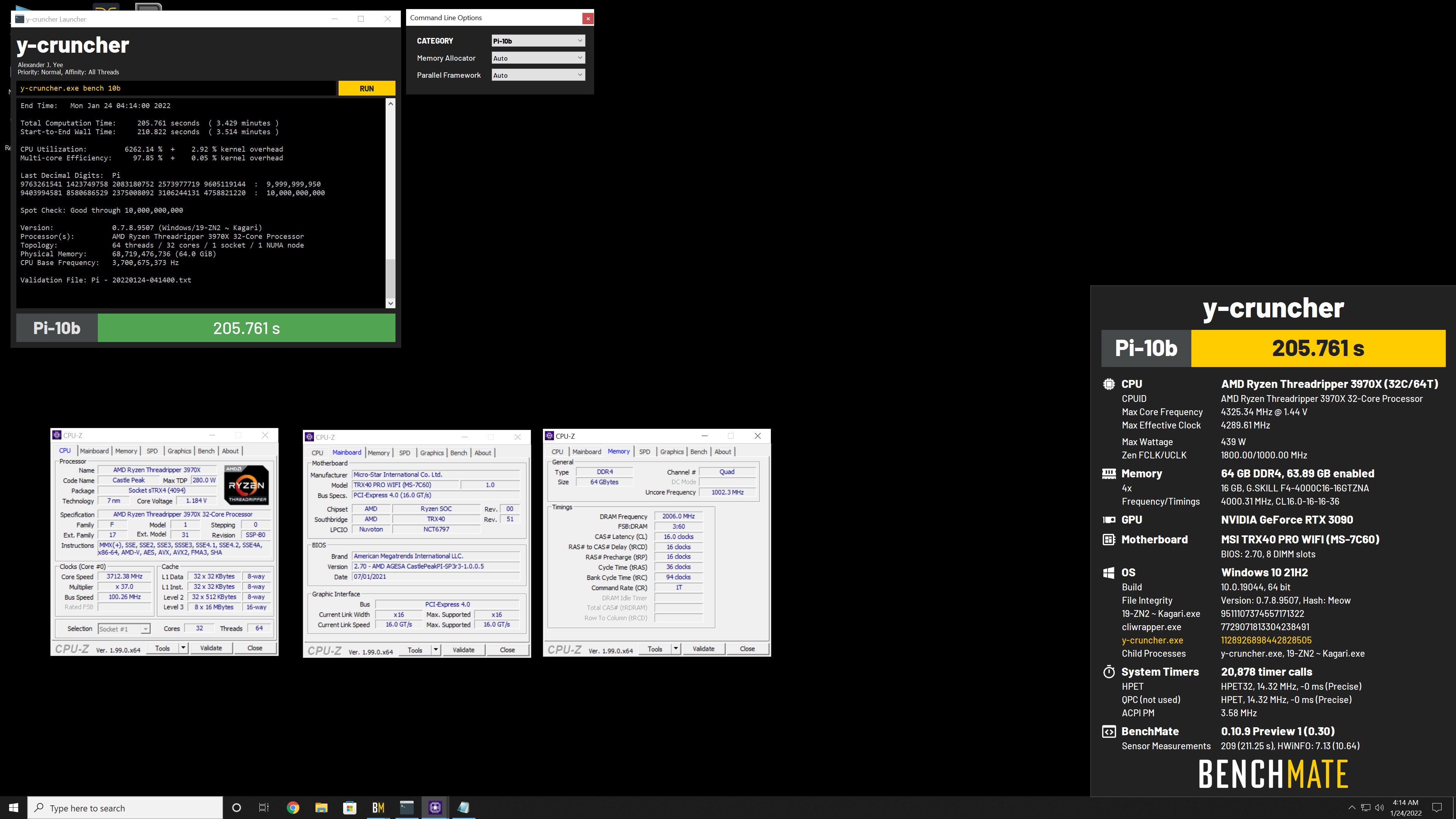The width and height of the screenshot is (1456, 819).
Task: Click Close button in CPU-Z CPU window
Action: (x=255, y=648)
